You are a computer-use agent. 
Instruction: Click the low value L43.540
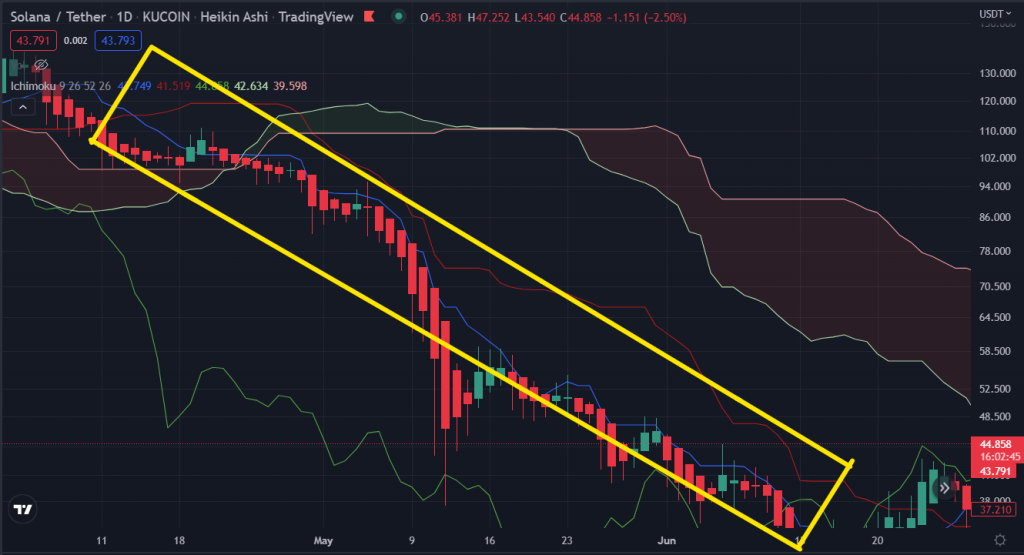[x=535, y=18]
